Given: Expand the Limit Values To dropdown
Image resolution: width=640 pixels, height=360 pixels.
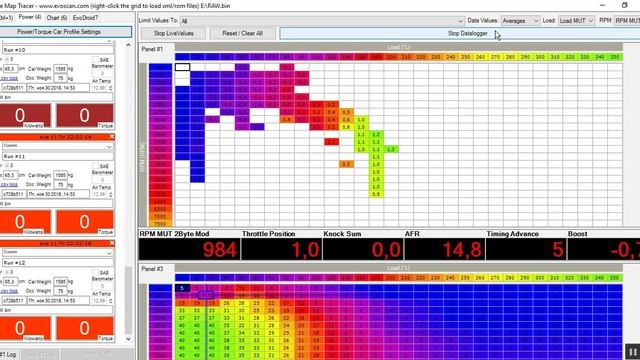Looking at the screenshot, I should (x=460, y=21).
